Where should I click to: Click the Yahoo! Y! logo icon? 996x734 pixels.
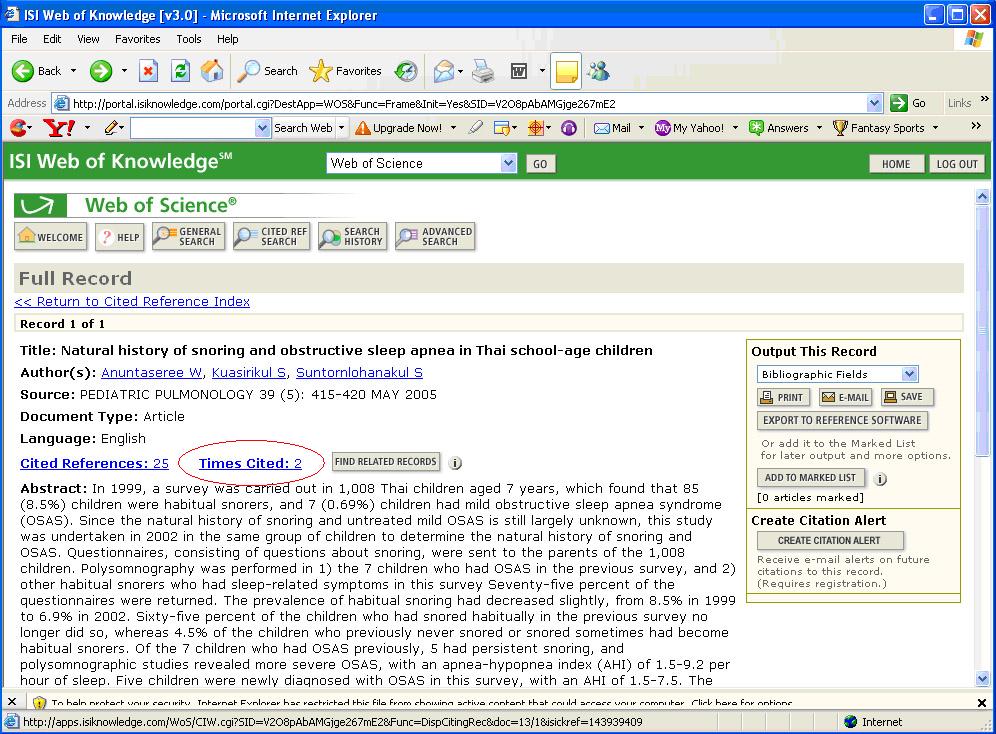59,128
